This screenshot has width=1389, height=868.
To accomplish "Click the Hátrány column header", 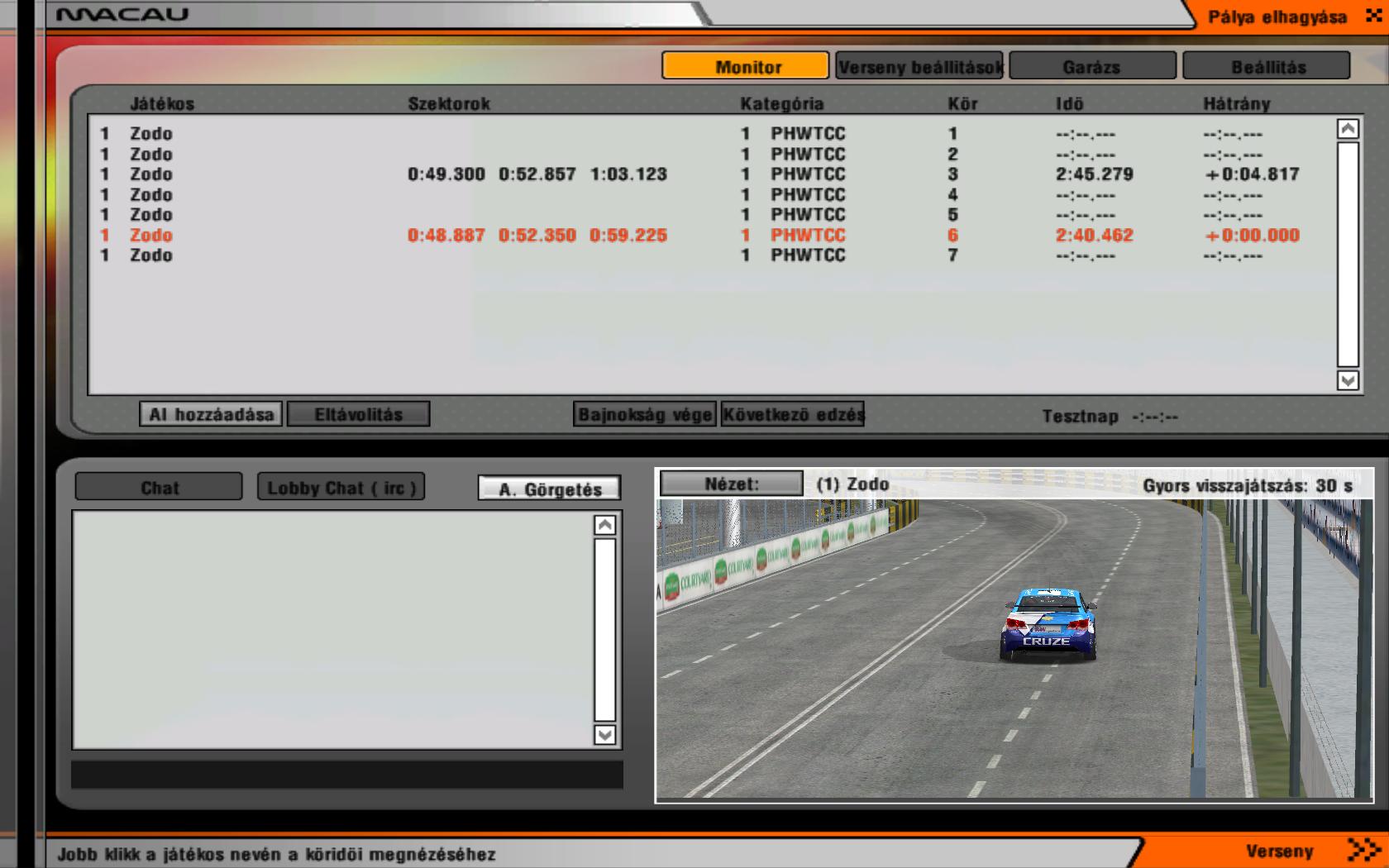I will (x=1237, y=103).
